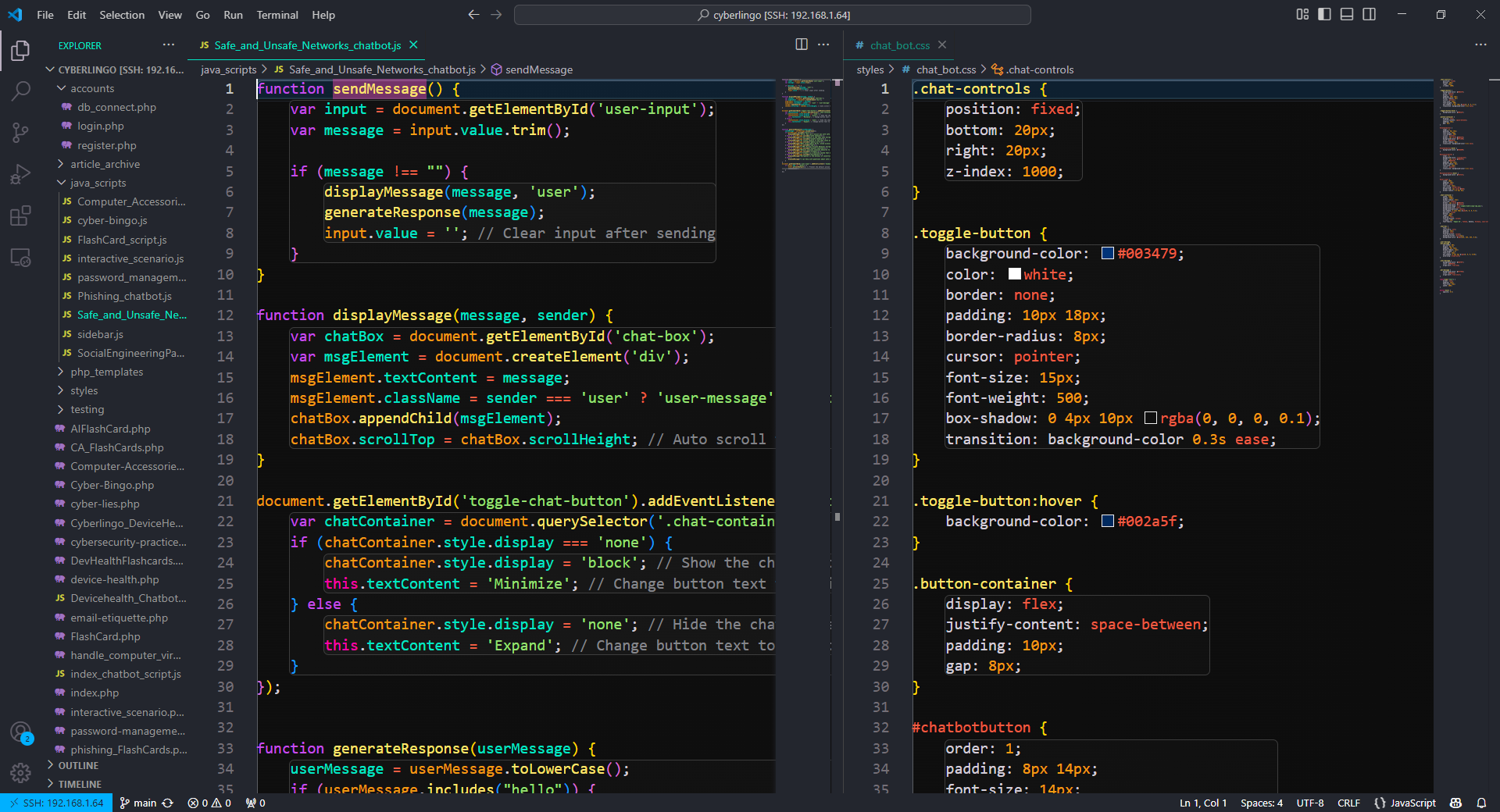Open Explorer views and more actions ellipsis
This screenshot has width=1500, height=812.
pyautogui.click(x=169, y=45)
